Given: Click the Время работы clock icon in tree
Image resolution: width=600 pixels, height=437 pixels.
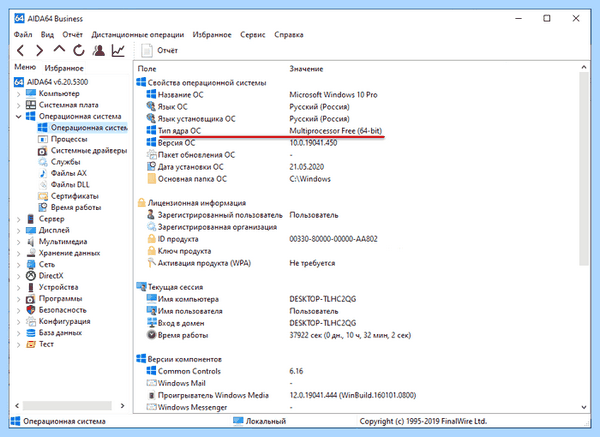Looking at the screenshot, I should pos(42,207).
